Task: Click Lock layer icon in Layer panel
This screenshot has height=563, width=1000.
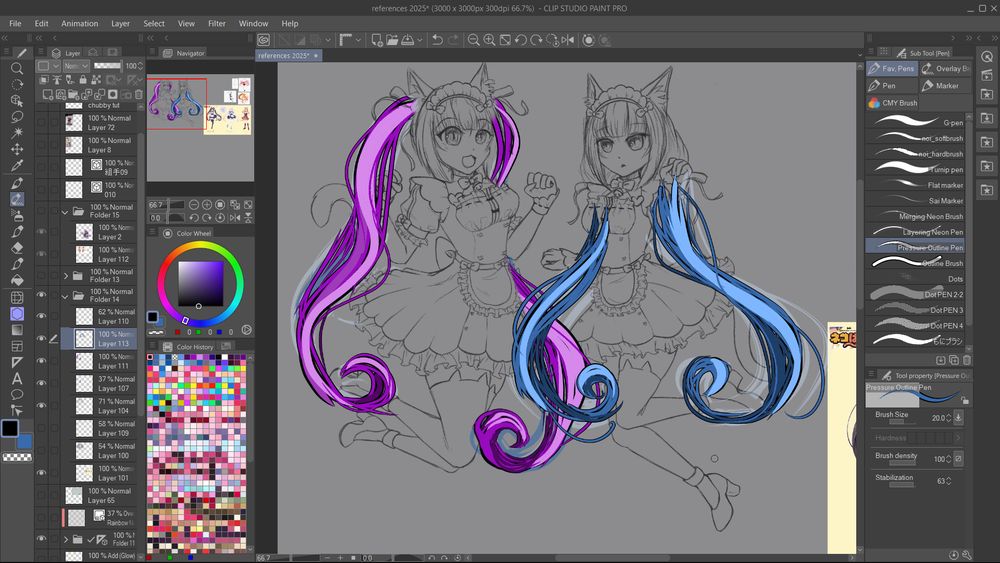Action: [83, 80]
